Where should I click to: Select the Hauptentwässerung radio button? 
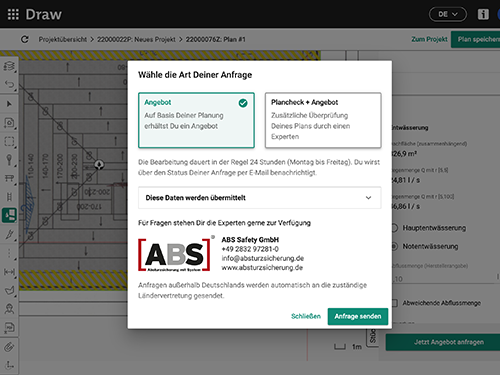[x=395, y=228]
